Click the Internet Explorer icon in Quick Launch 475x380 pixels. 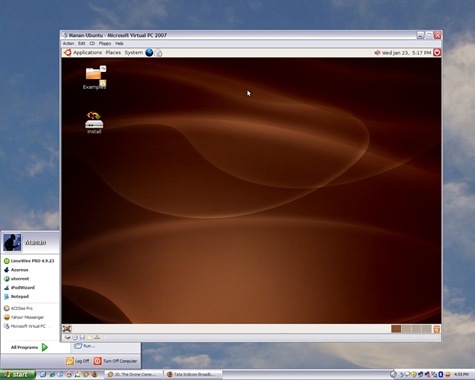point(52,375)
